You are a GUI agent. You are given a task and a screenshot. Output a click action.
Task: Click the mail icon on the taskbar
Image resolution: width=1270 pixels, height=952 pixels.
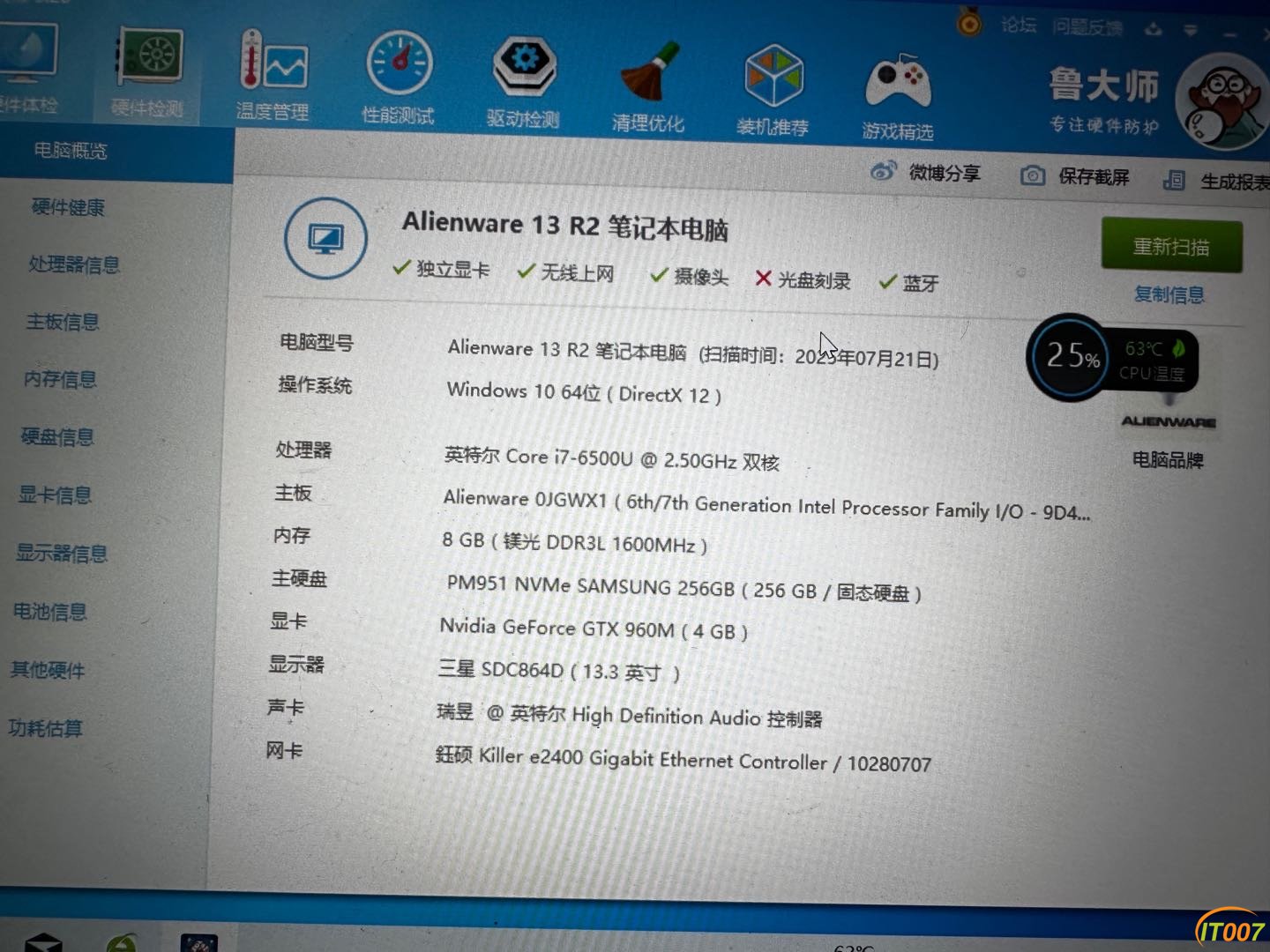pyautogui.click(x=43, y=942)
